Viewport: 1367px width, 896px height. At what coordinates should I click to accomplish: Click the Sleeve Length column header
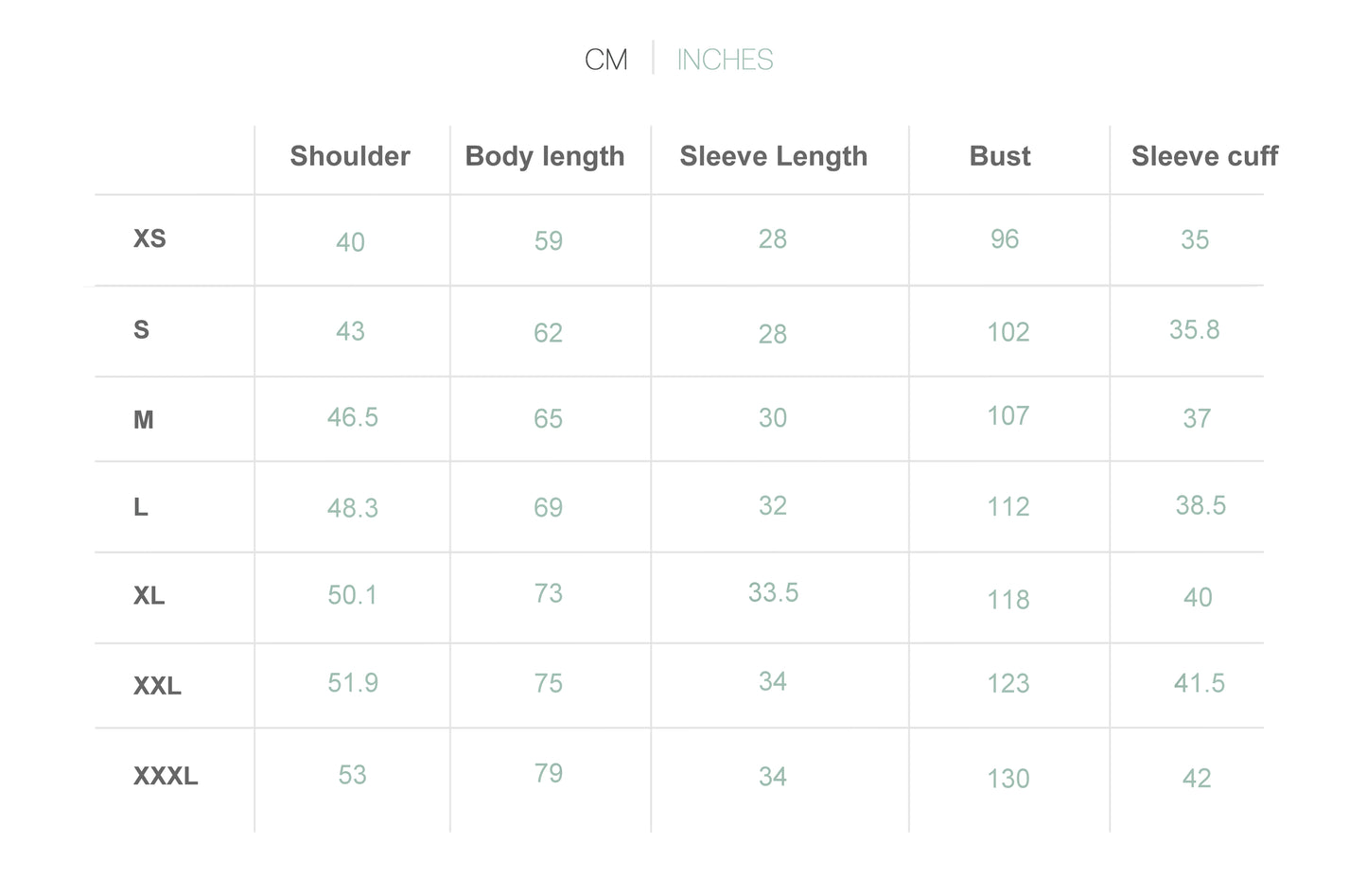point(774,157)
